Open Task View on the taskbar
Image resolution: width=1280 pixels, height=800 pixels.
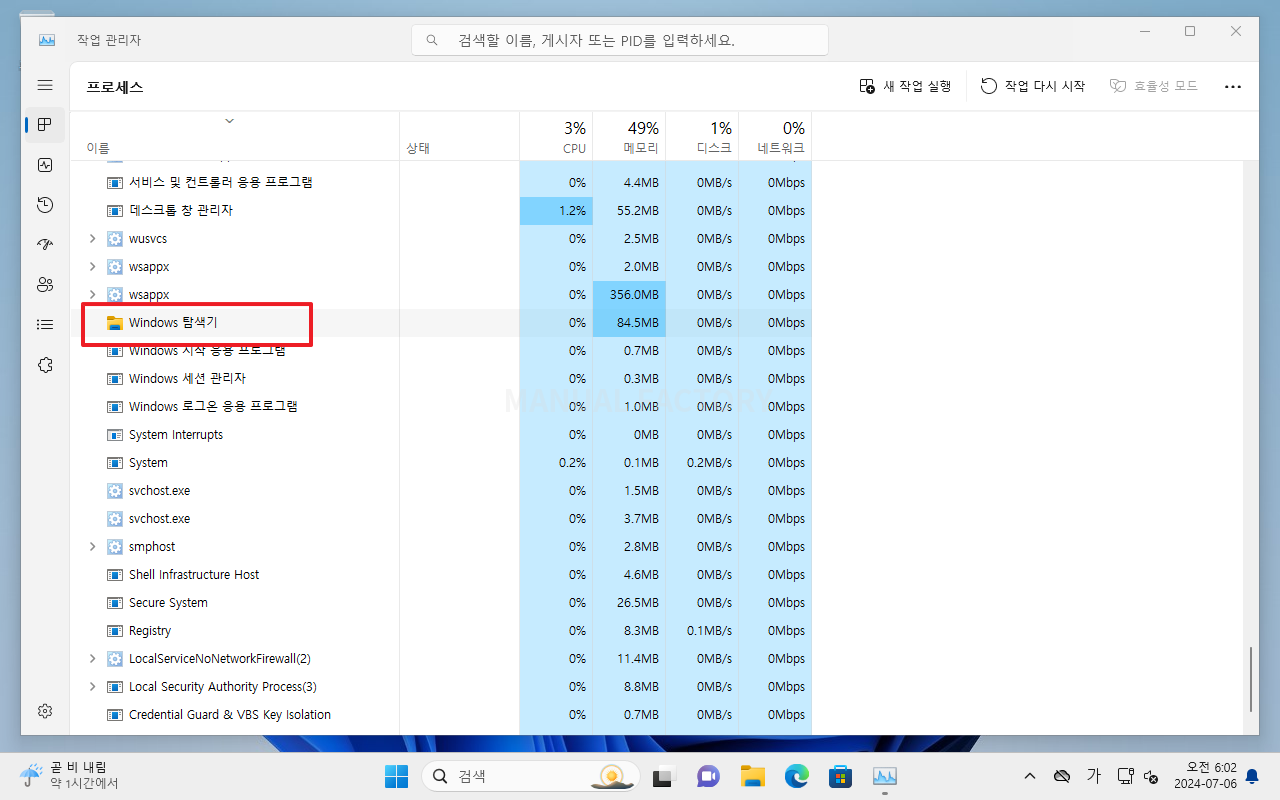coord(664,776)
